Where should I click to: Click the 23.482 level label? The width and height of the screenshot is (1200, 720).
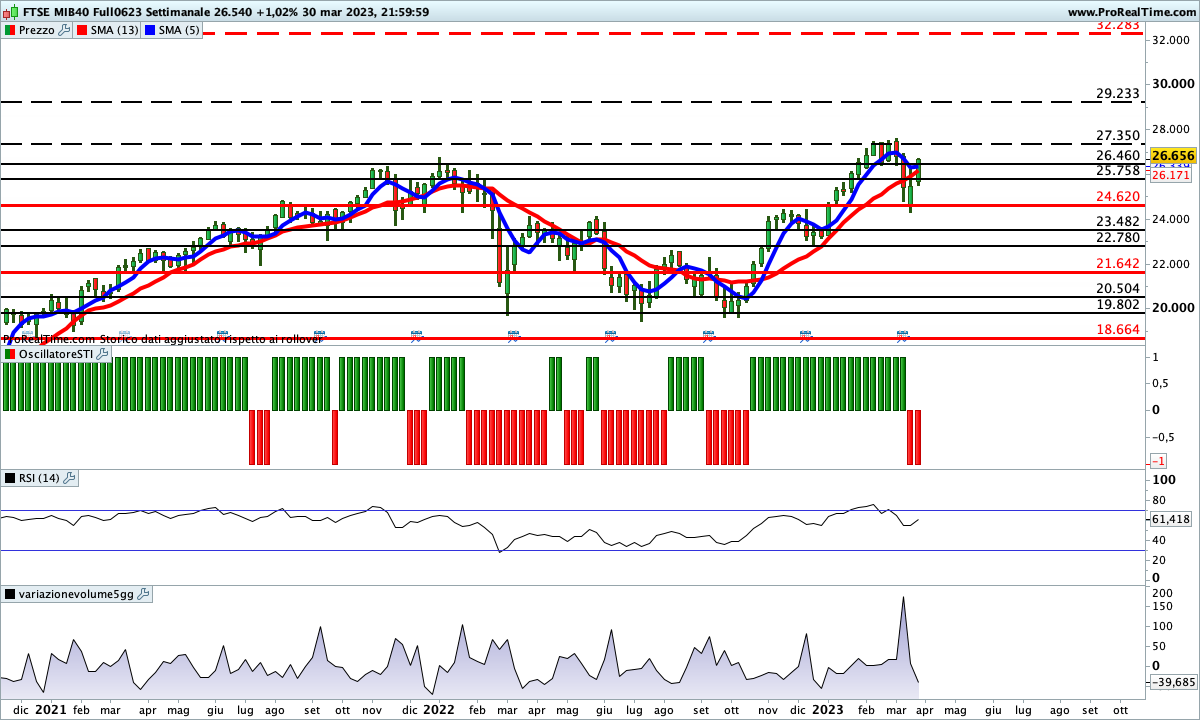pyautogui.click(x=1118, y=221)
